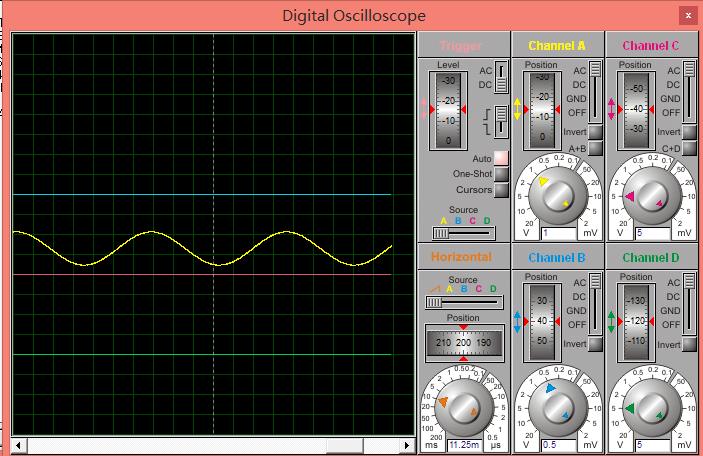Click the Channel D green position arrow icon
703x456 pixels.
tap(612, 321)
